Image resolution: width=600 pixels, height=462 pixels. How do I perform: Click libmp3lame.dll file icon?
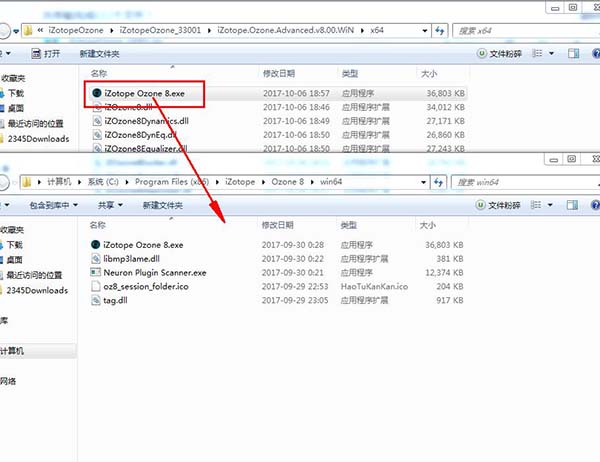pos(96,259)
